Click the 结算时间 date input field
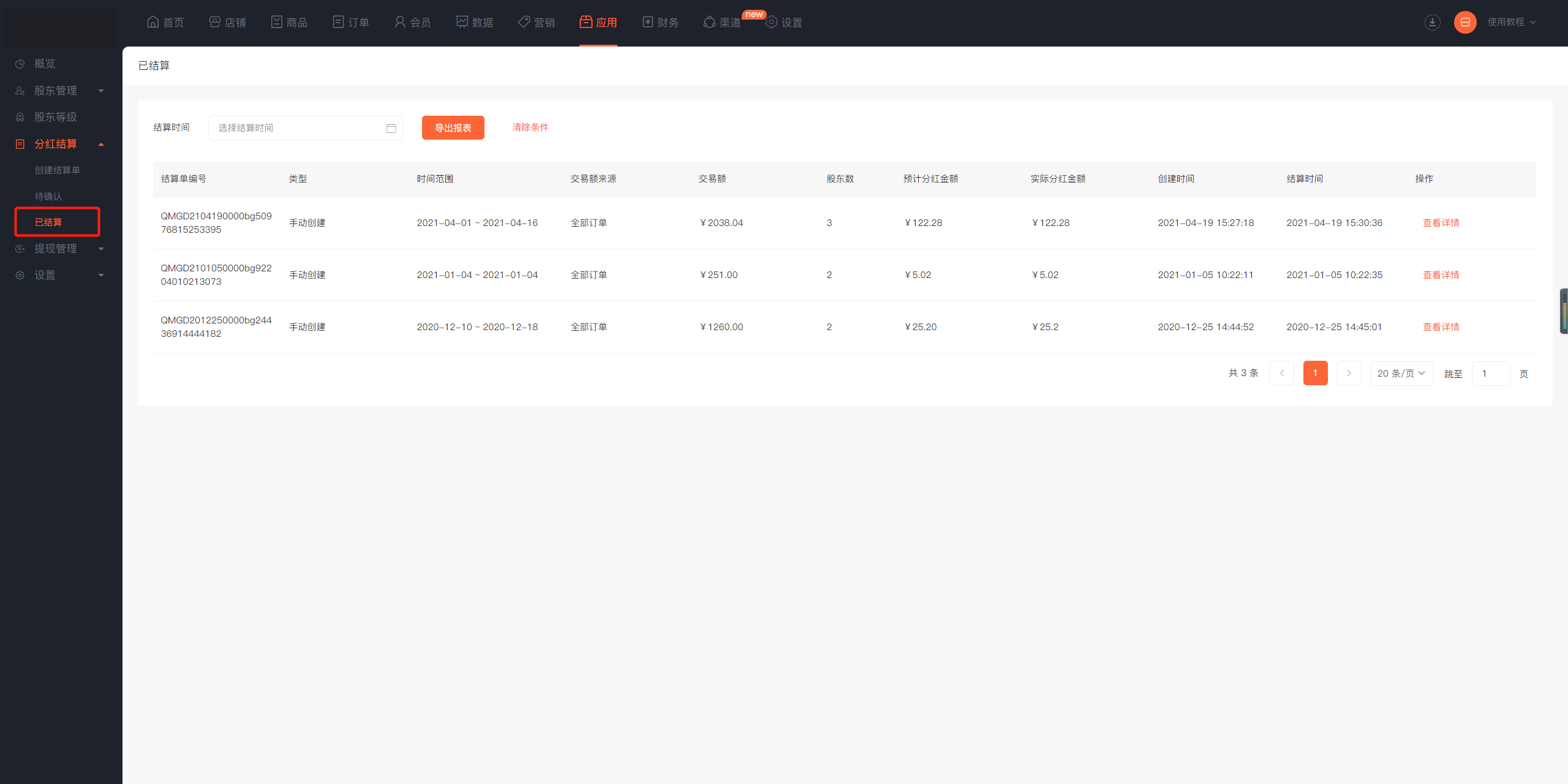The width and height of the screenshot is (1568, 784). (306, 128)
